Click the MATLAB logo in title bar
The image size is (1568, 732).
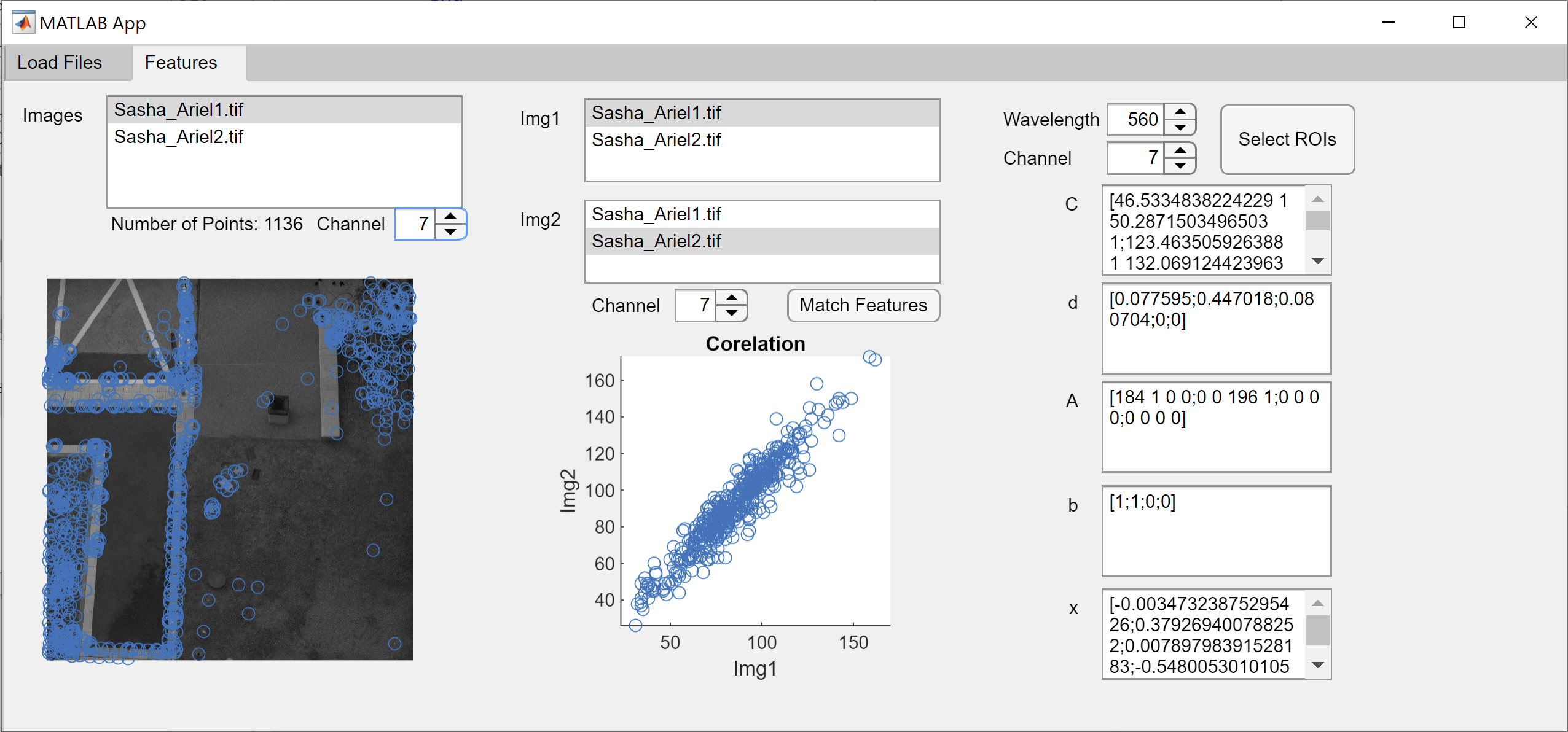(23, 23)
